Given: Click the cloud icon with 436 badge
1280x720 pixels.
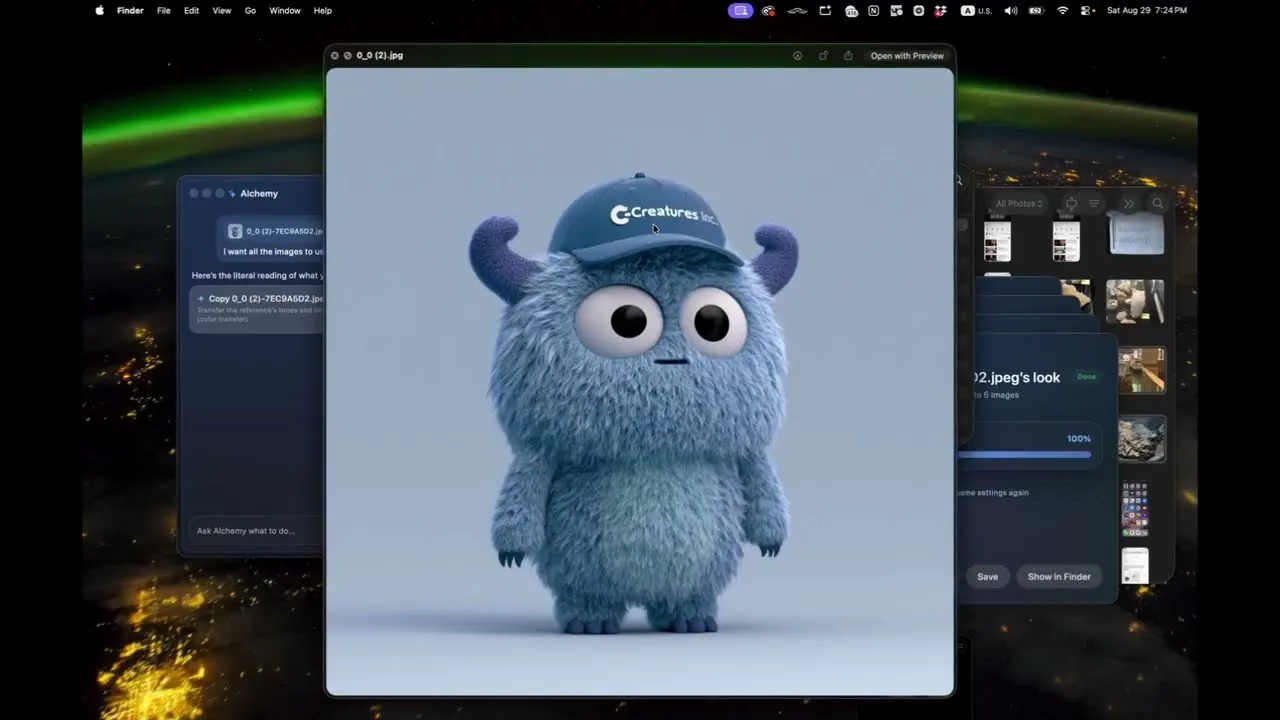Looking at the screenshot, I should 851,10.
